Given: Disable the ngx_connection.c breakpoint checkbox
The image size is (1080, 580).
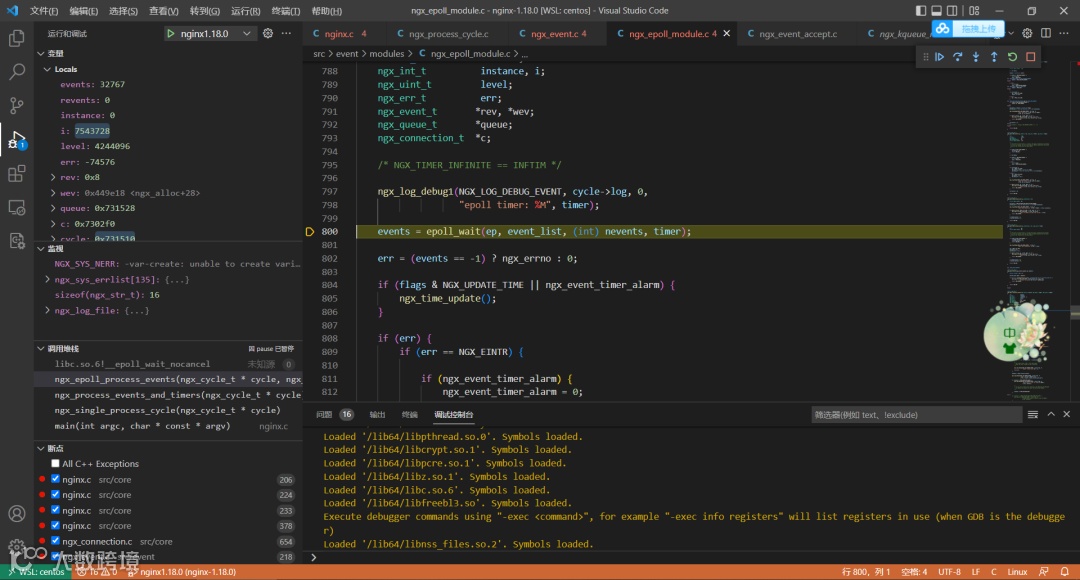Looking at the screenshot, I should [x=56, y=541].
